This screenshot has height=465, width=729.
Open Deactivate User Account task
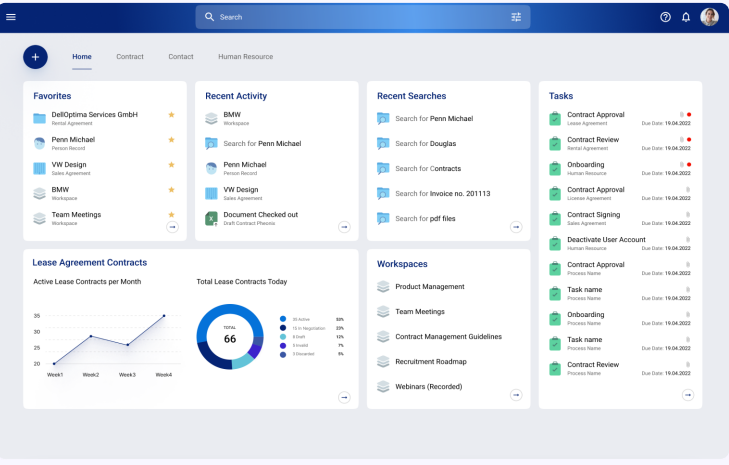[x=606, y=239]
